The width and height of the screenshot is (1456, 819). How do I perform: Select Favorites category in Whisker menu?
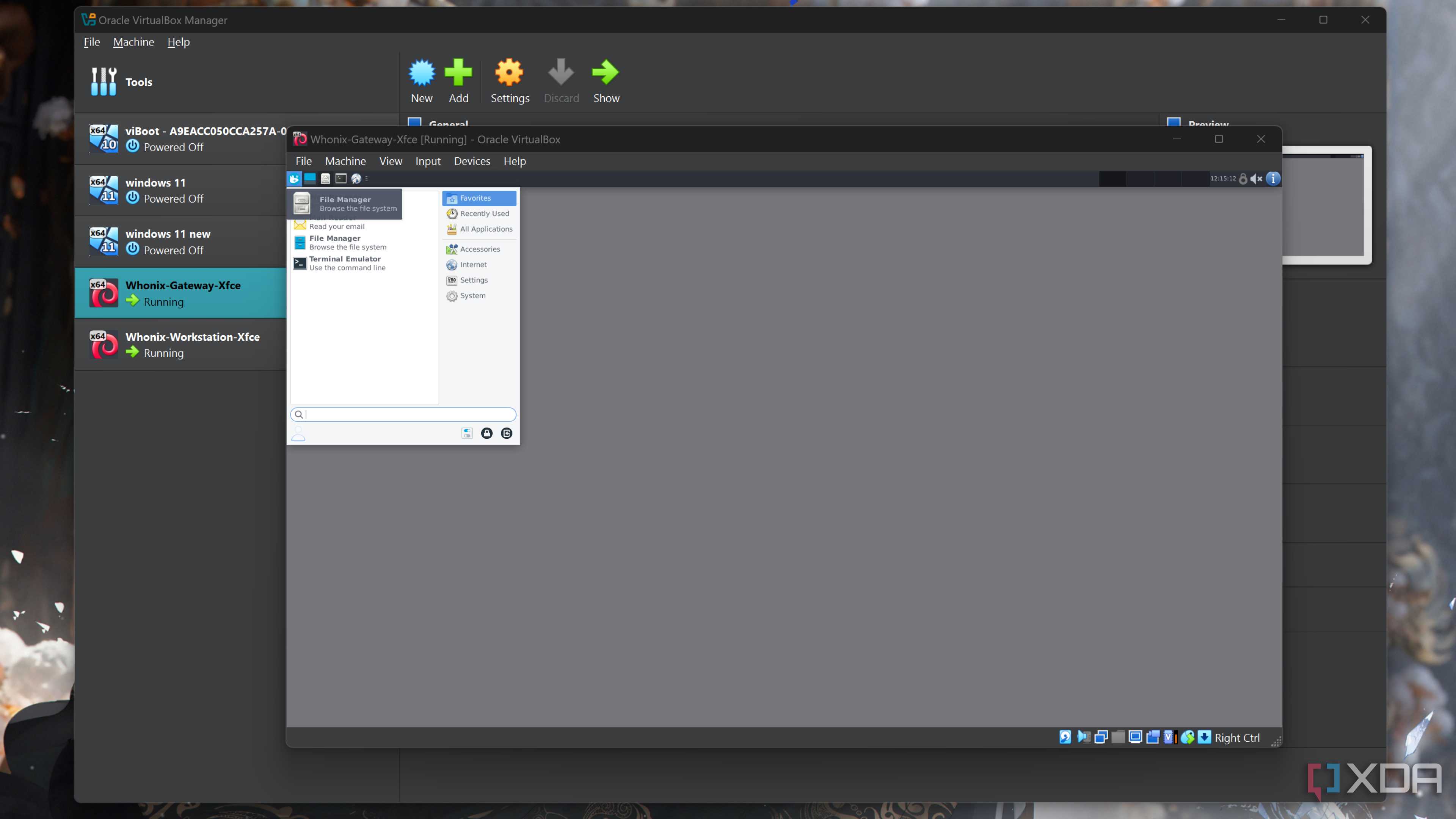479,198
